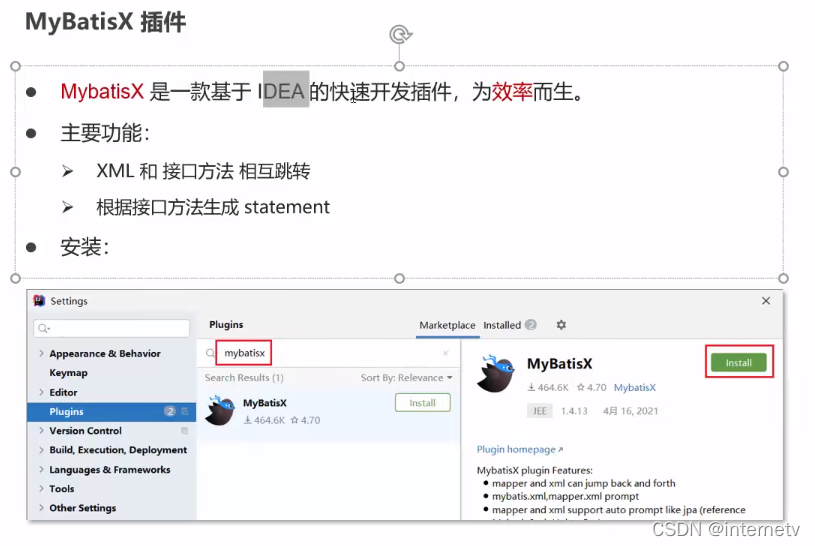Expand the Version Control node
The height and width of the screenshot is (546, 815).
tap(41, 431)
